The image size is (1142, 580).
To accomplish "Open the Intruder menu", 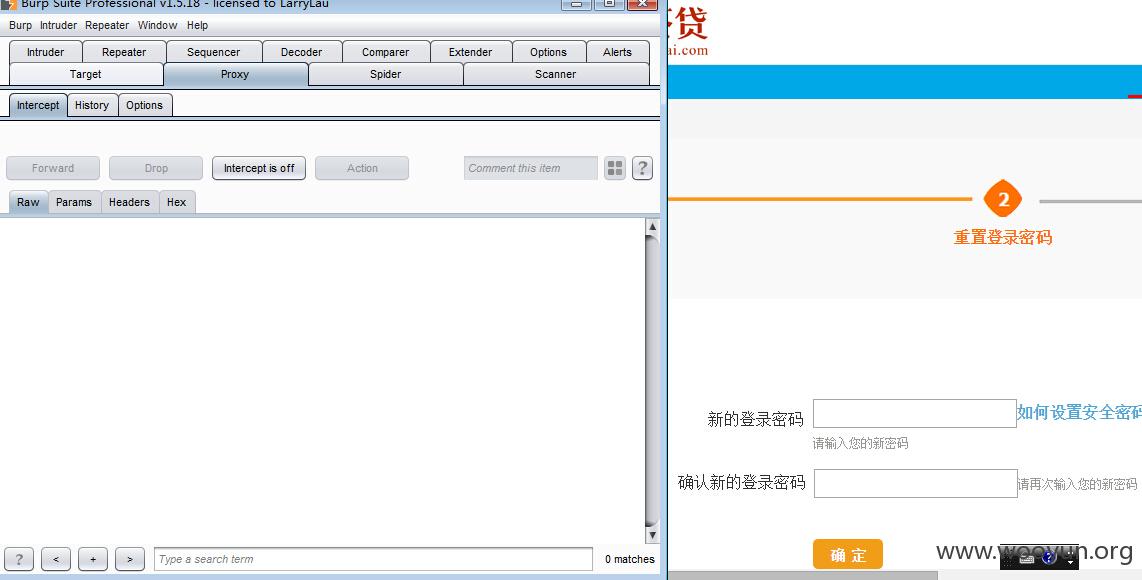I will click(58, 26).
